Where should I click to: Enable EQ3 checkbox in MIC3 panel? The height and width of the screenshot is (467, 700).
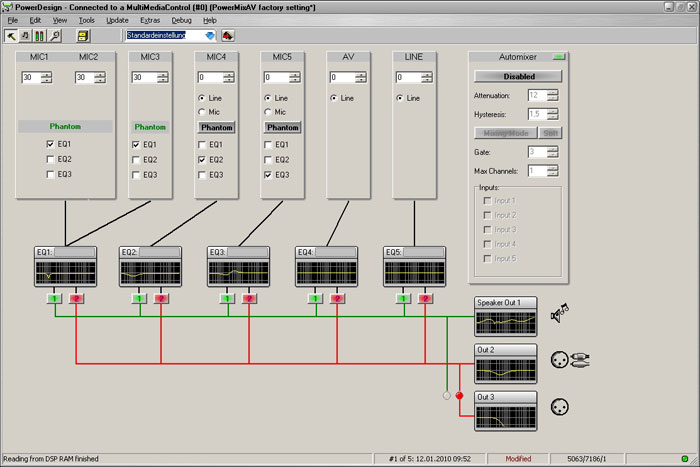(x=136, y=175)
